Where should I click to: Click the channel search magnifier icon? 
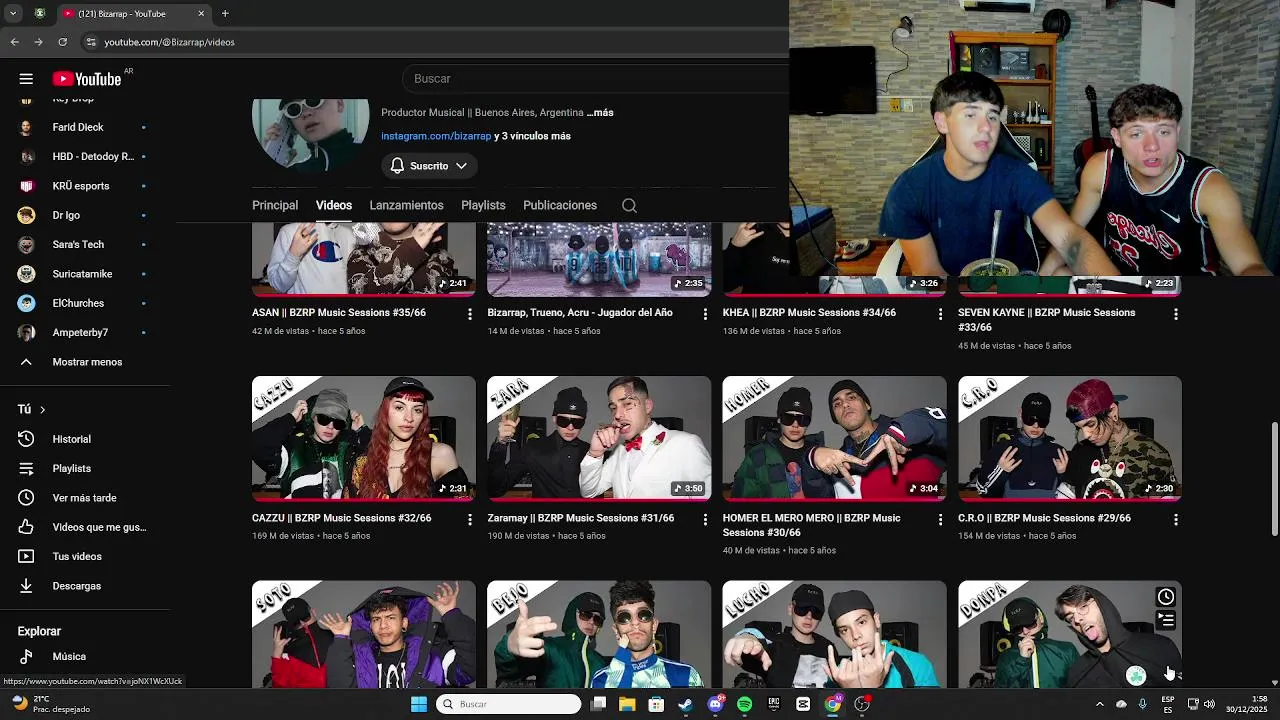click(x=629, y=205)
